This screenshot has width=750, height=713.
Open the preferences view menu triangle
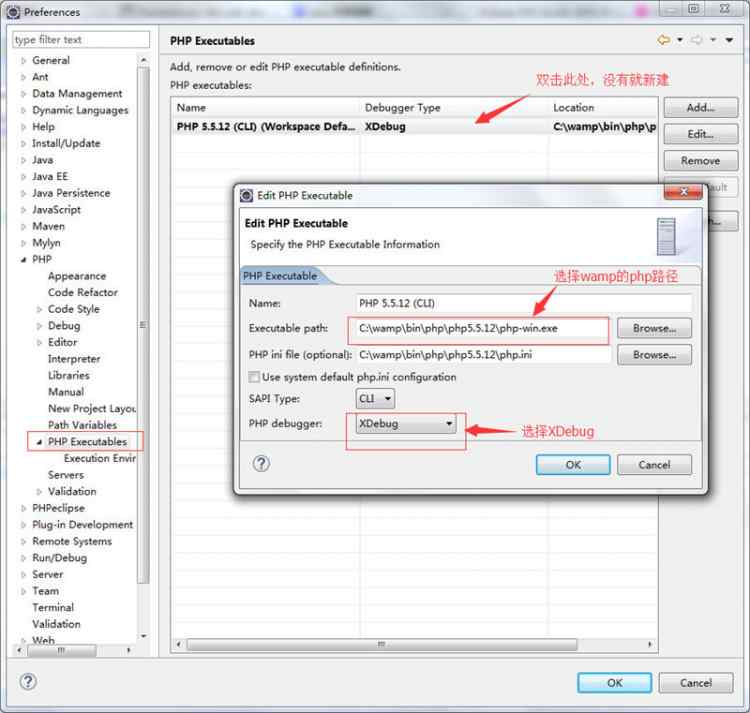coord(729,40)
